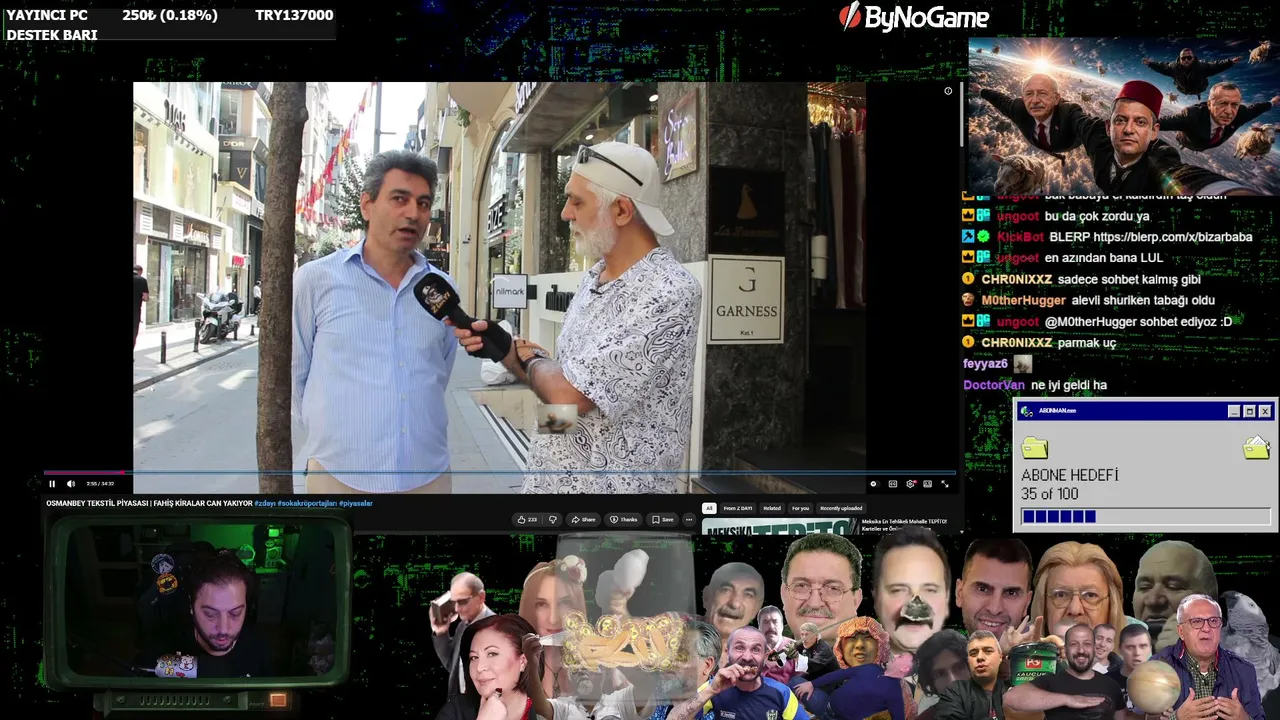
Task: Click KickBot username in chat
Action: (1020, 237)
